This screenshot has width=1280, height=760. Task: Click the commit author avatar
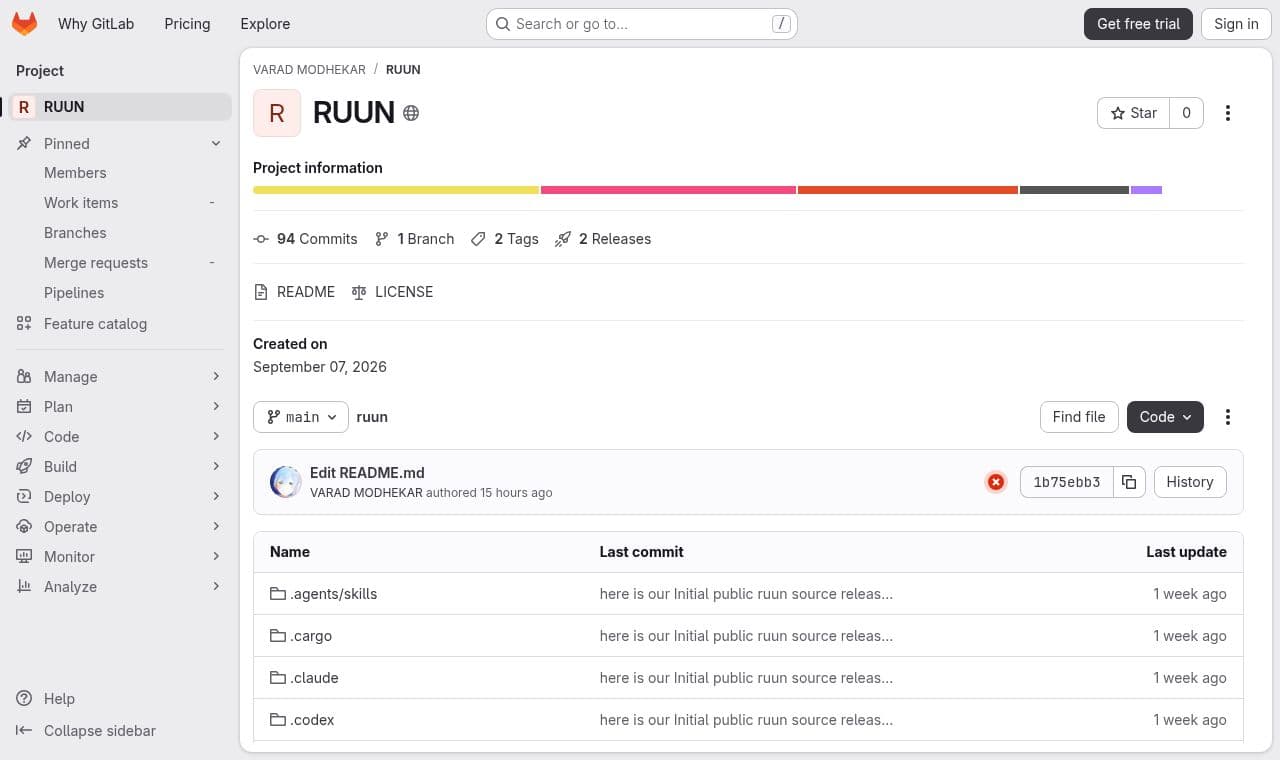286,482
